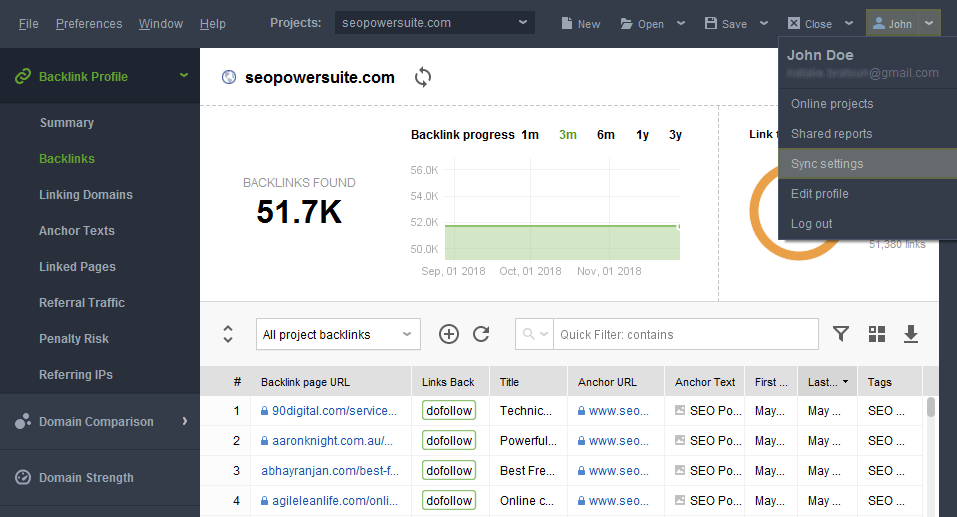This screenshot has width=957, height=517.
Task: Open the All project backlinks dropdown
Action: [x=338, y=334]
